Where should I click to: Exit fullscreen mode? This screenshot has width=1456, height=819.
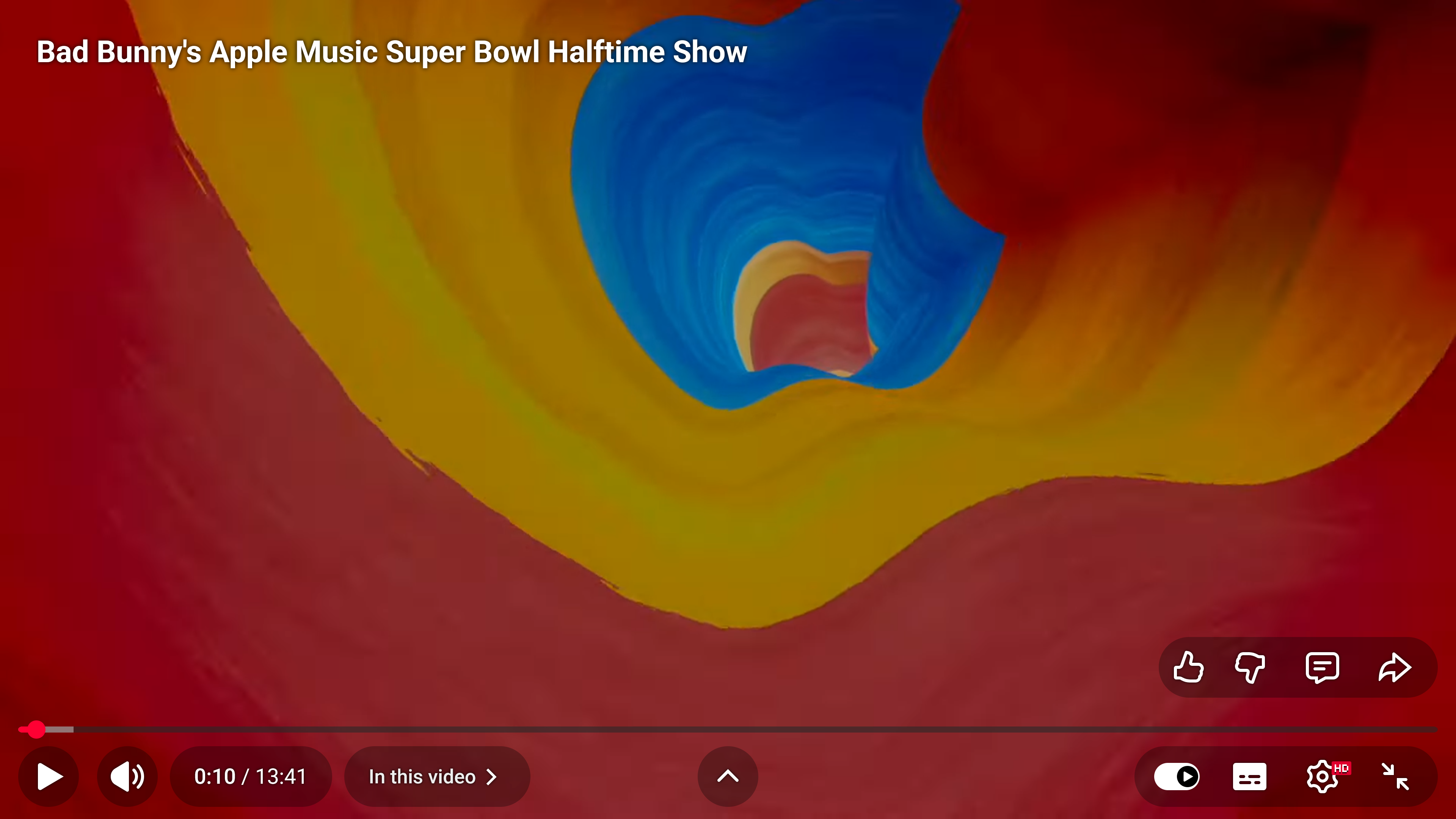click(1395, 777)
